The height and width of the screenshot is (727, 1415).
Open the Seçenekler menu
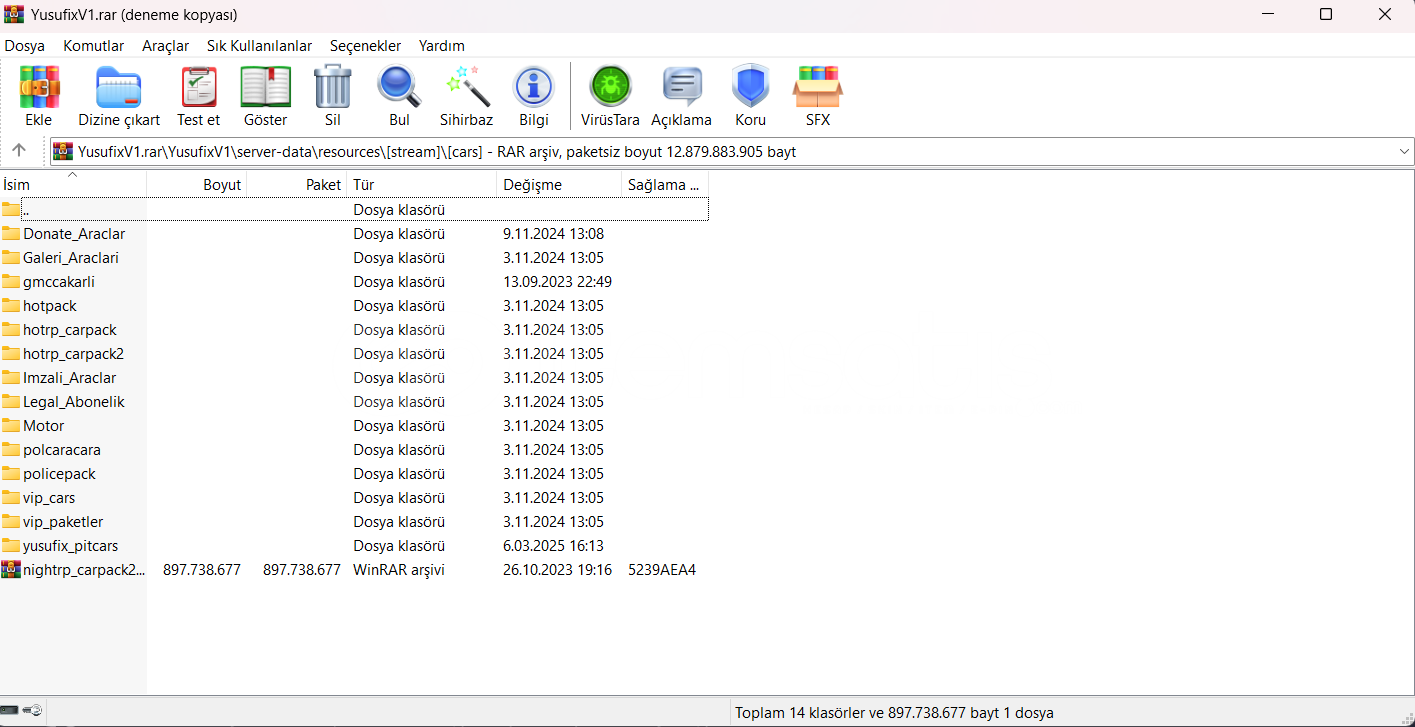[365, 46]
